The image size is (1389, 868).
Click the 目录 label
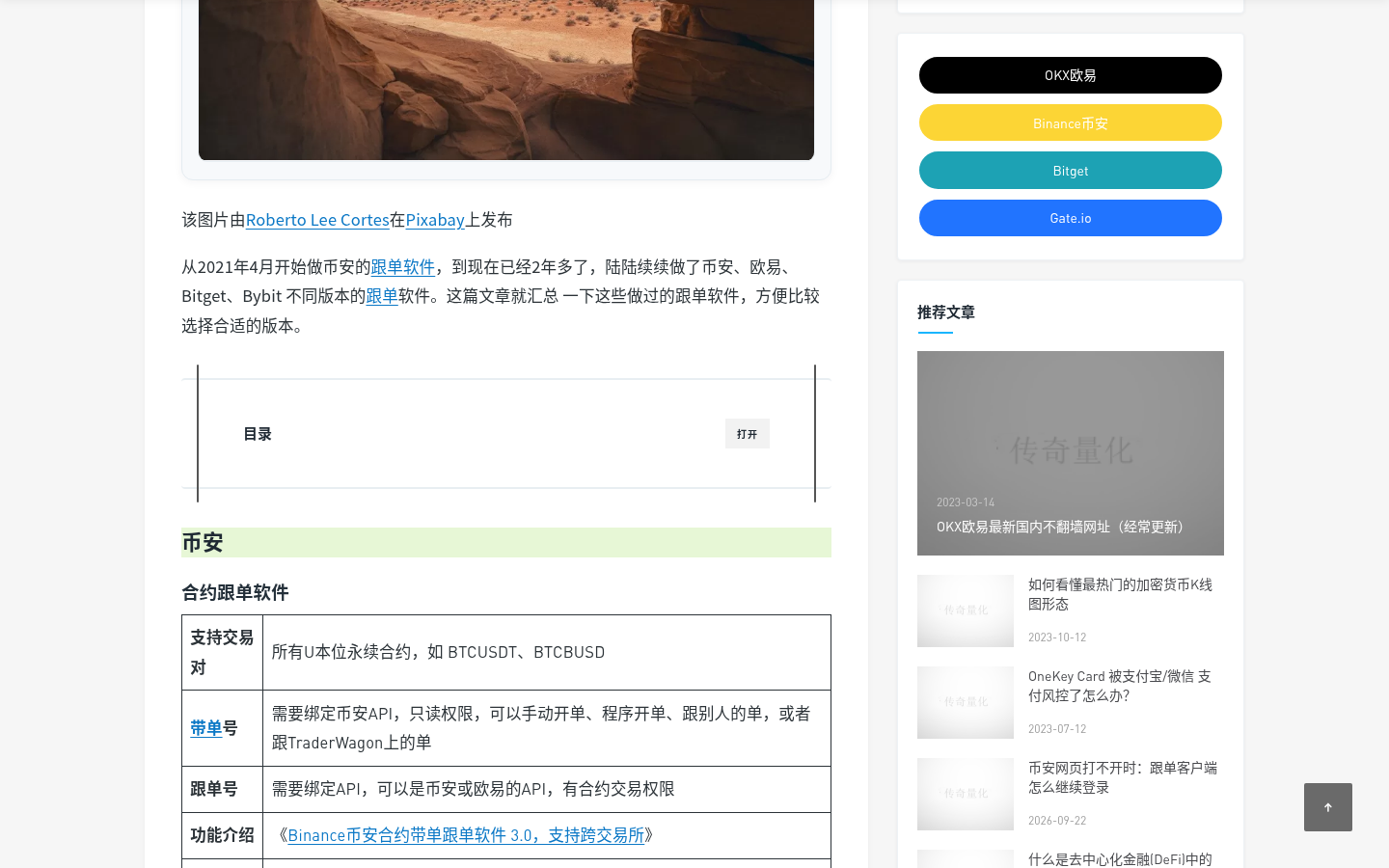258,434
